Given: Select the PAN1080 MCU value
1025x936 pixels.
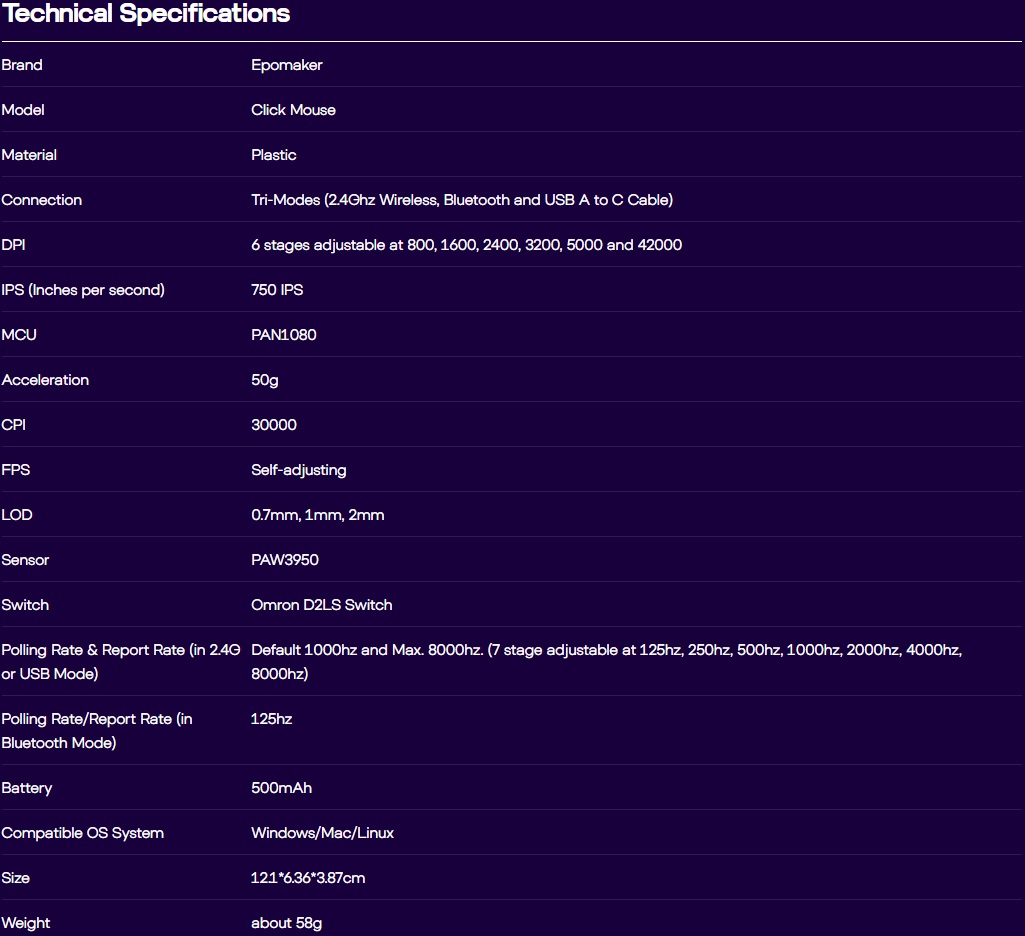Looking at the screenshot, I should coord(283,335).
